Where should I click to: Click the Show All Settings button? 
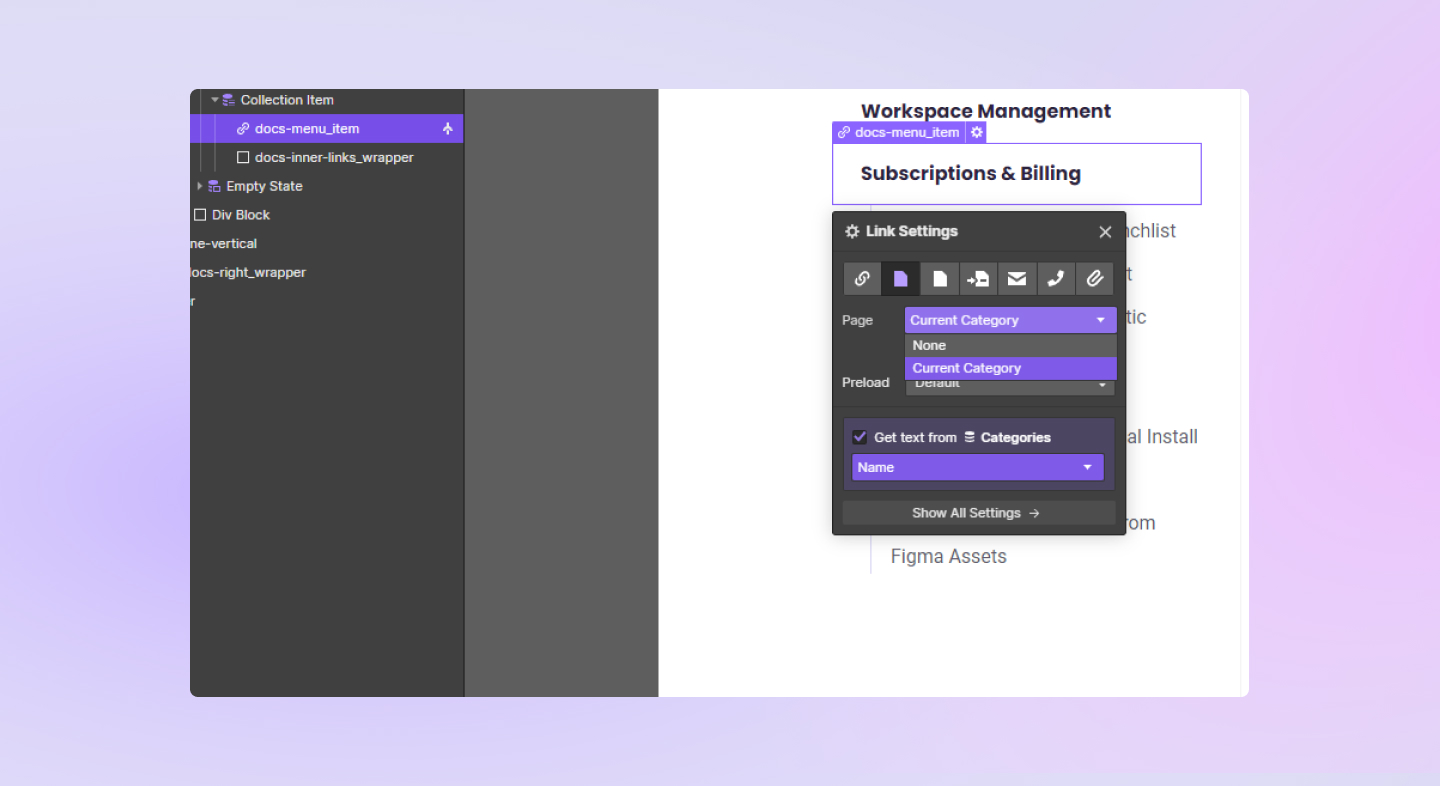[x=977, y=513]
